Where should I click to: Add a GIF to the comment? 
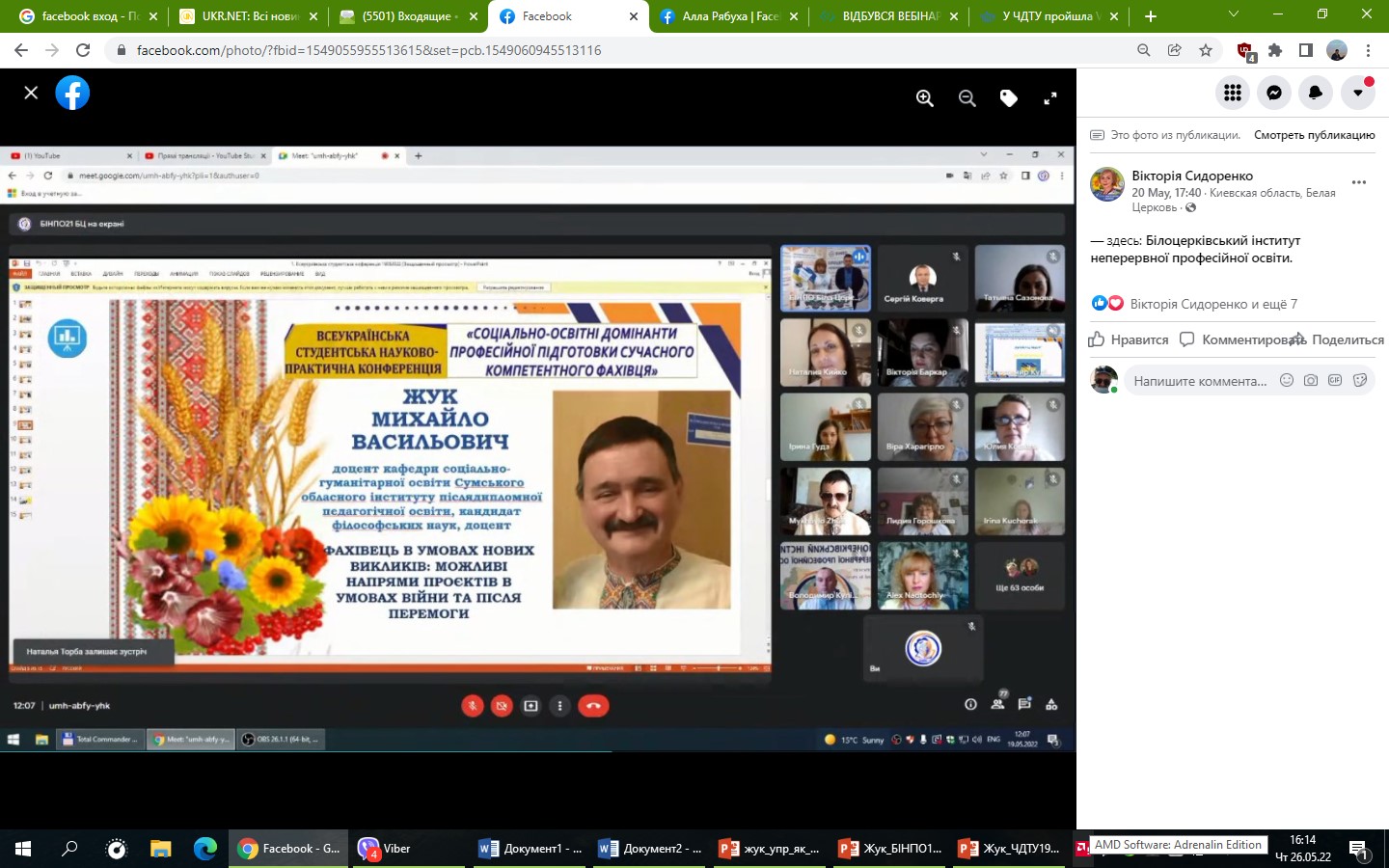pos(1335,380)
